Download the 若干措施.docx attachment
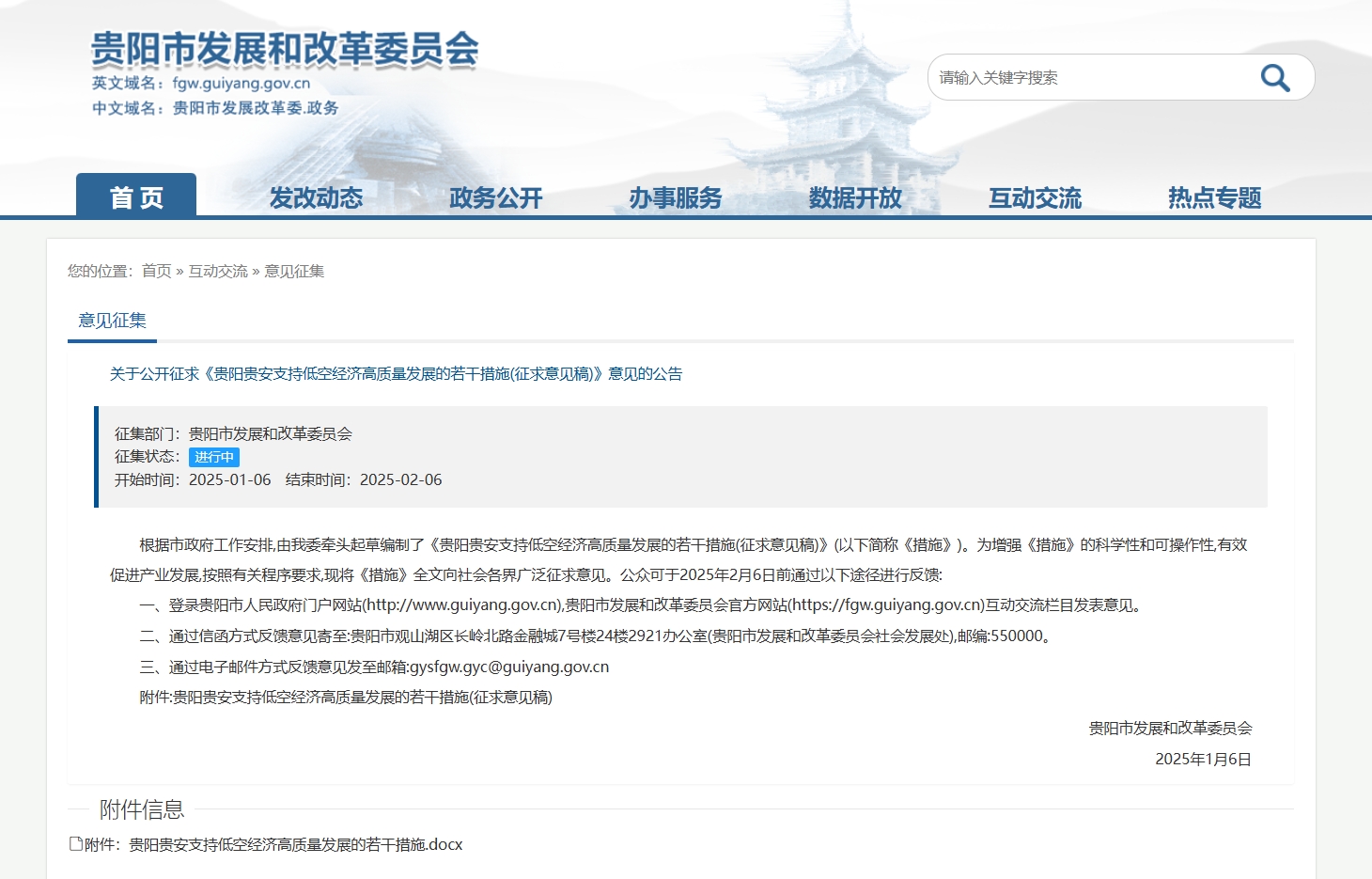This screenshot has height=879, width=1372. coord(295,844)
